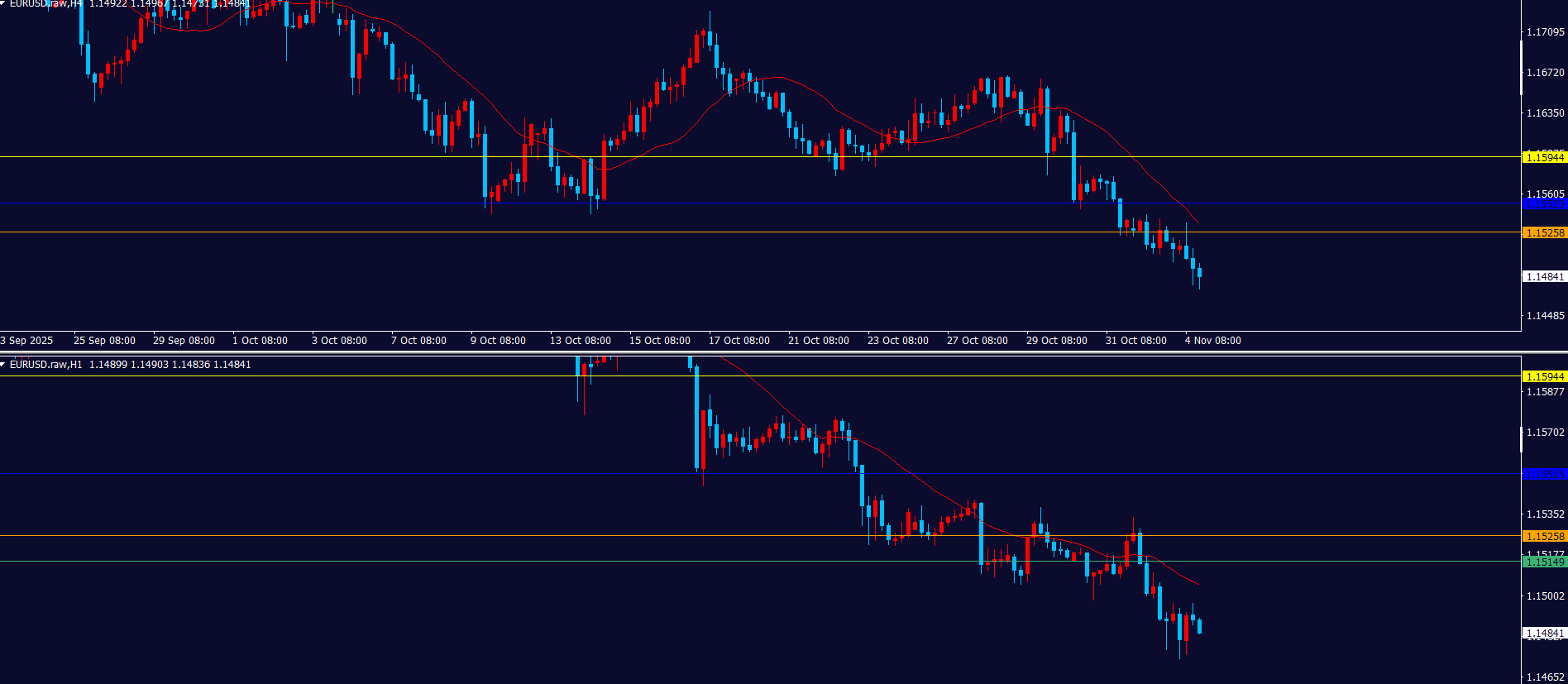Select the green 1.15149 price label
This screenshot has height=684, width=1568.
[1544, 562]
